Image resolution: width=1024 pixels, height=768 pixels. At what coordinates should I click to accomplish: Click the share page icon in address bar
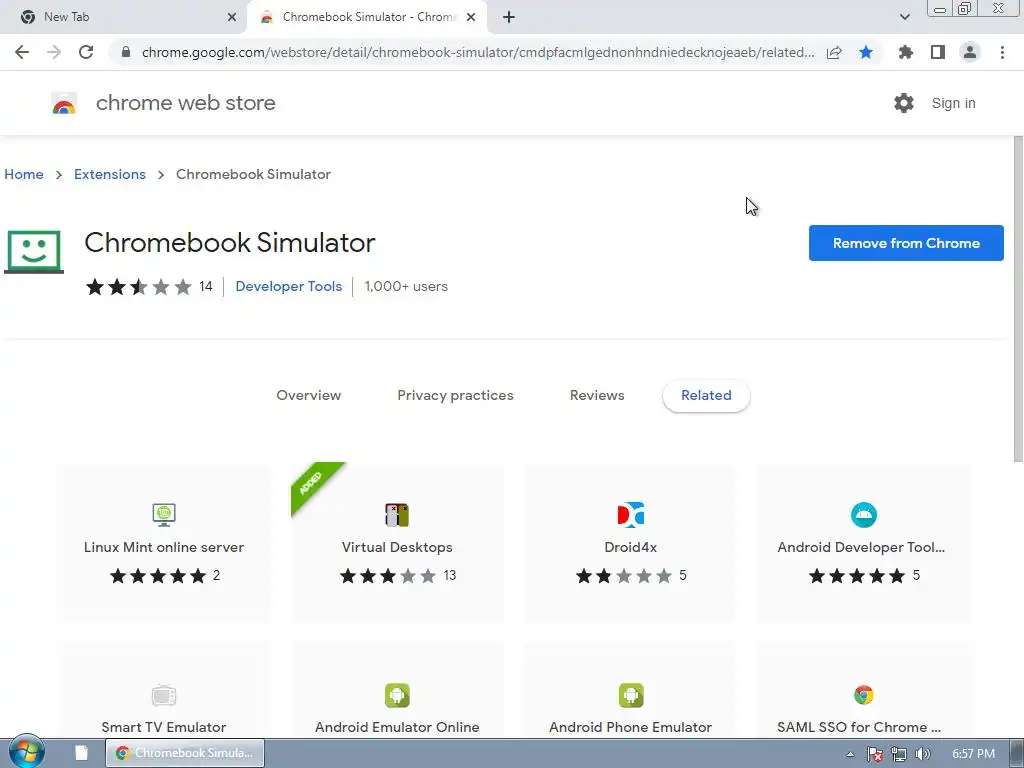834,52
